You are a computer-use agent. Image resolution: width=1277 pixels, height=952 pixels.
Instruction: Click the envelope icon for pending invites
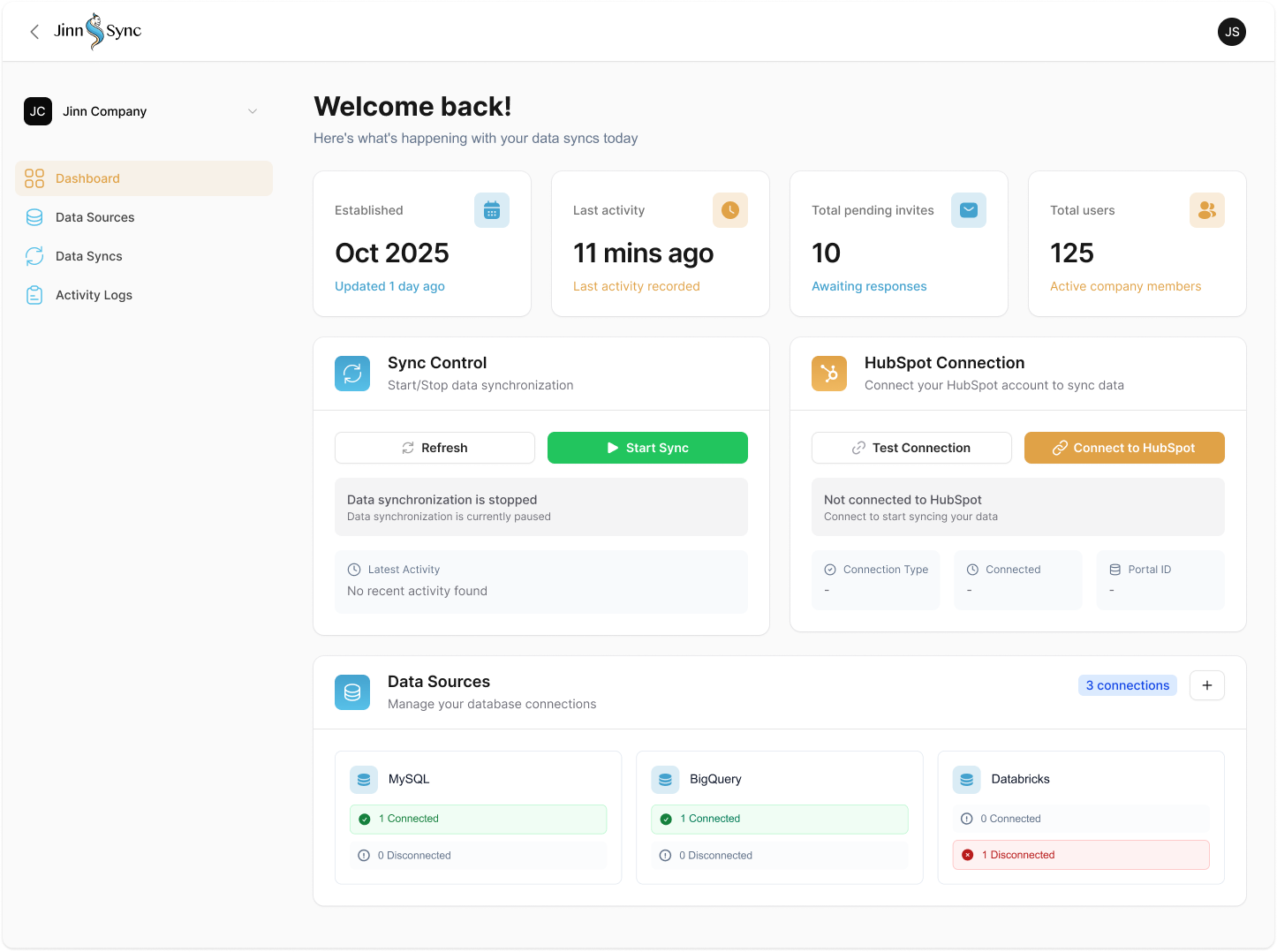pyautogui.click(x=968, y=210)
